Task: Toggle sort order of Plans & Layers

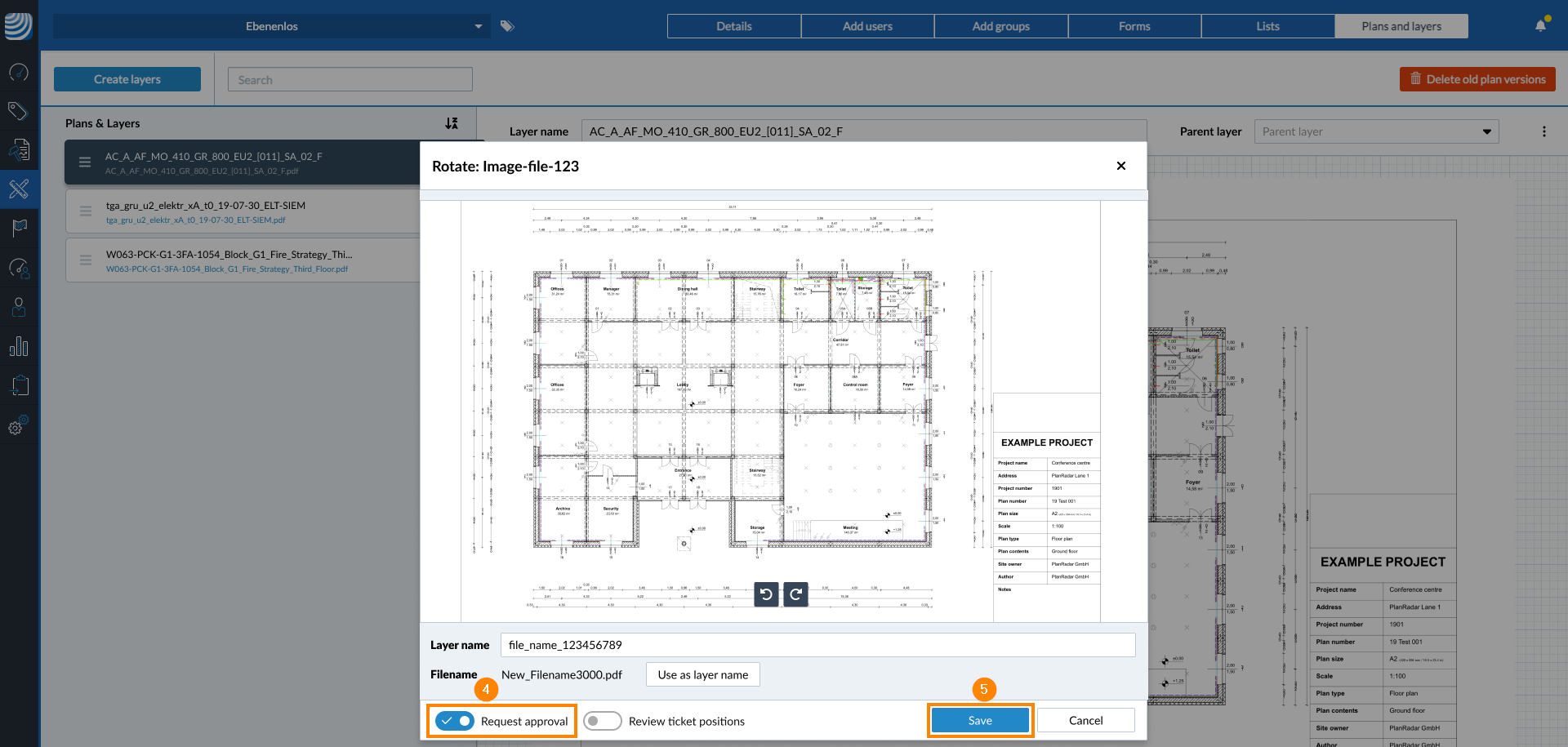Action: click(452, 123)
